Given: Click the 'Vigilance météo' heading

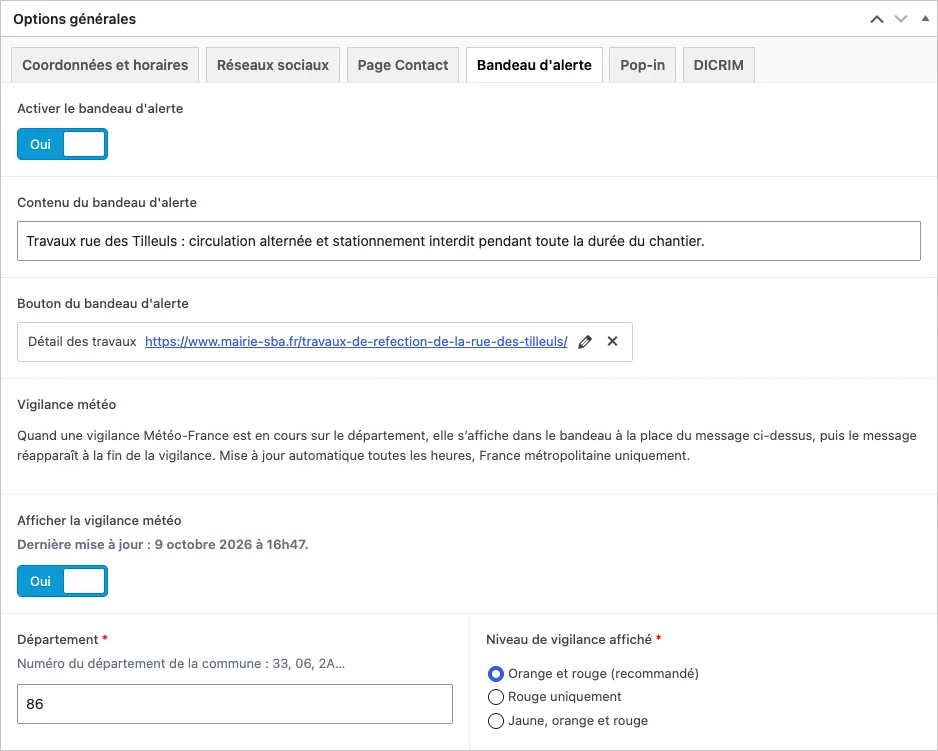Looking at the screenshot, I should coord(66,405).
